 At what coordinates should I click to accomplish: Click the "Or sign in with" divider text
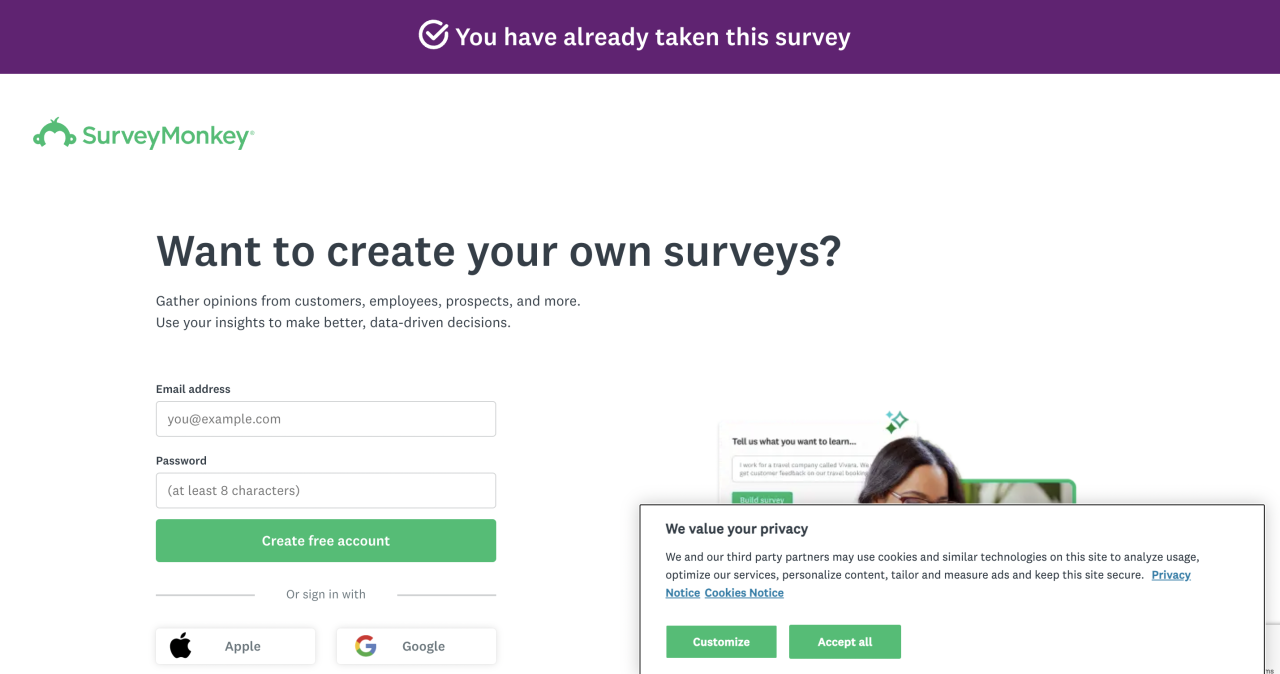tap(326, 594)
